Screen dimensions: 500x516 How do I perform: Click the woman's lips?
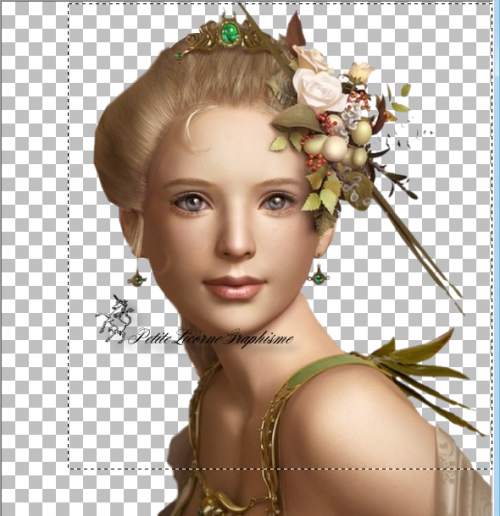tap(235, 287)
